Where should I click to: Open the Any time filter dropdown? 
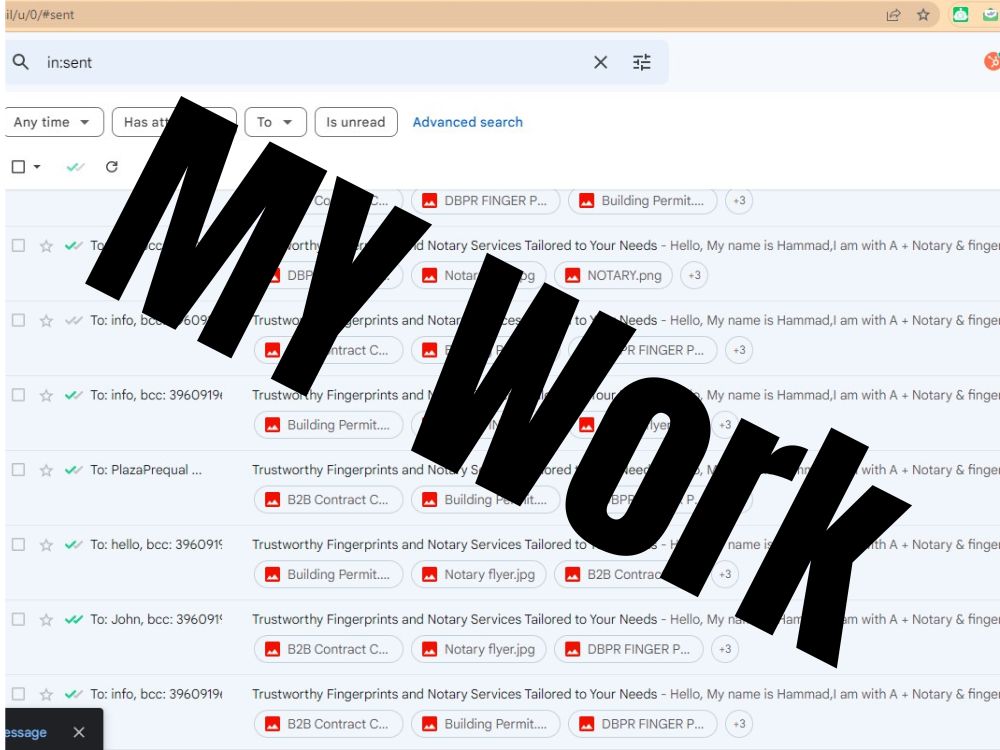(52, 122)
